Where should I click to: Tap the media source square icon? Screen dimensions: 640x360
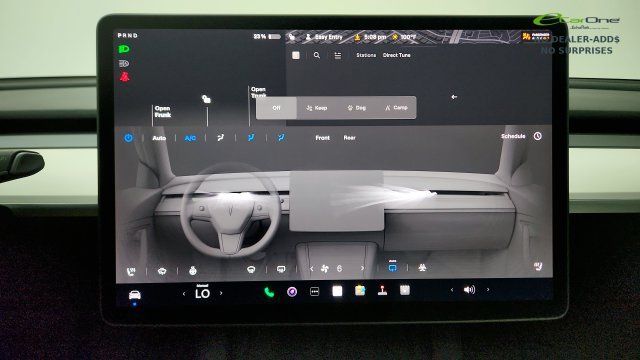(x=296, y=55)
